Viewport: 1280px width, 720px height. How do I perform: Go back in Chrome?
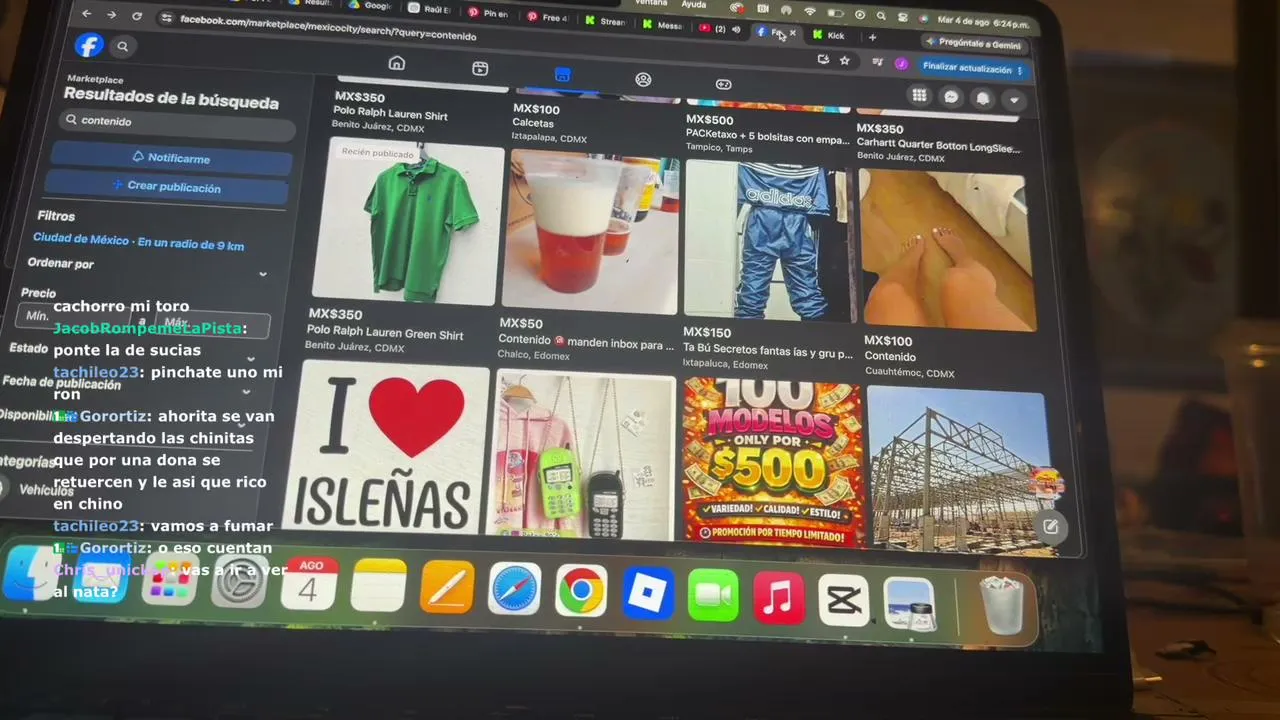coord(87,14)
